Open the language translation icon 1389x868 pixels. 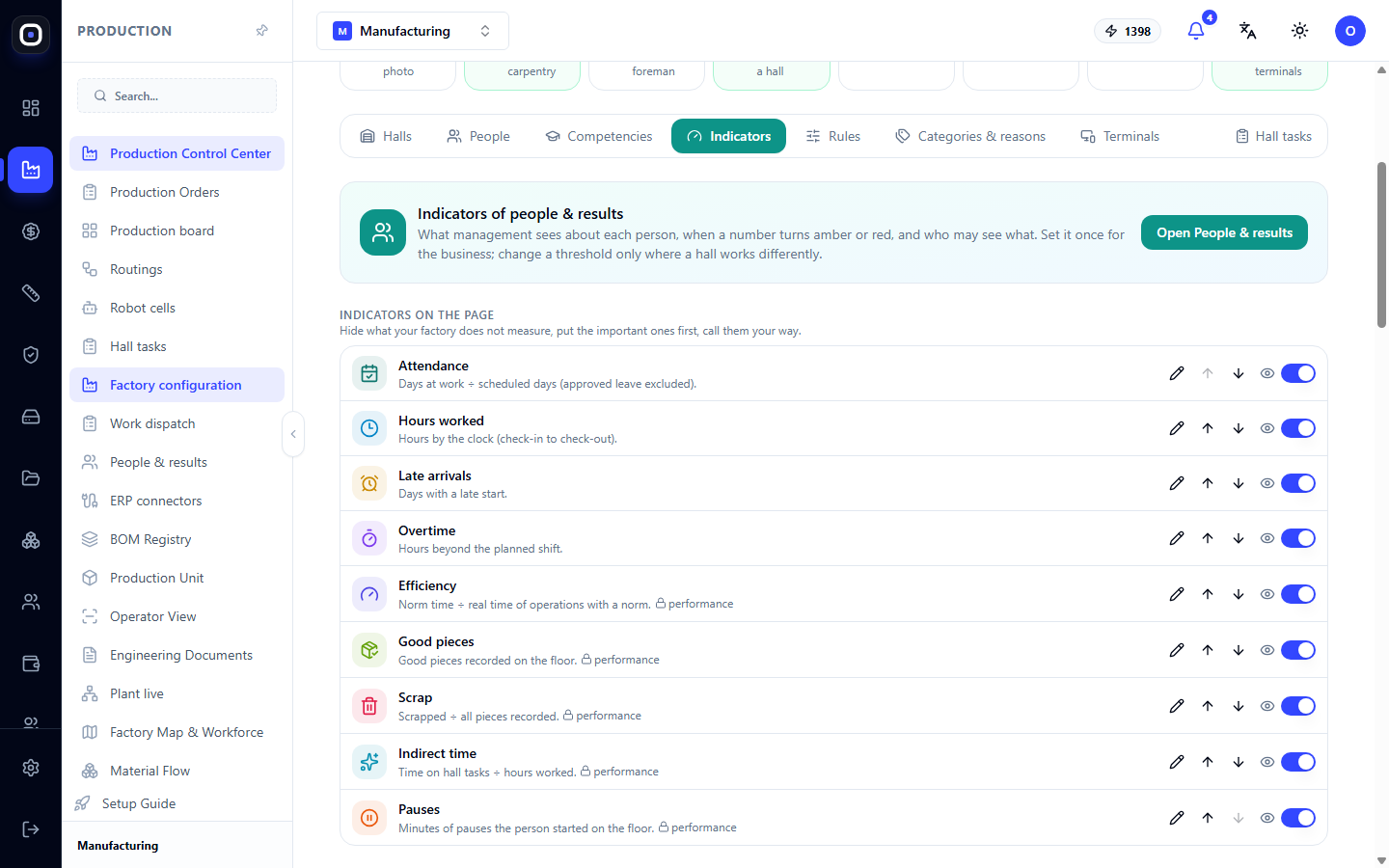1248,31
